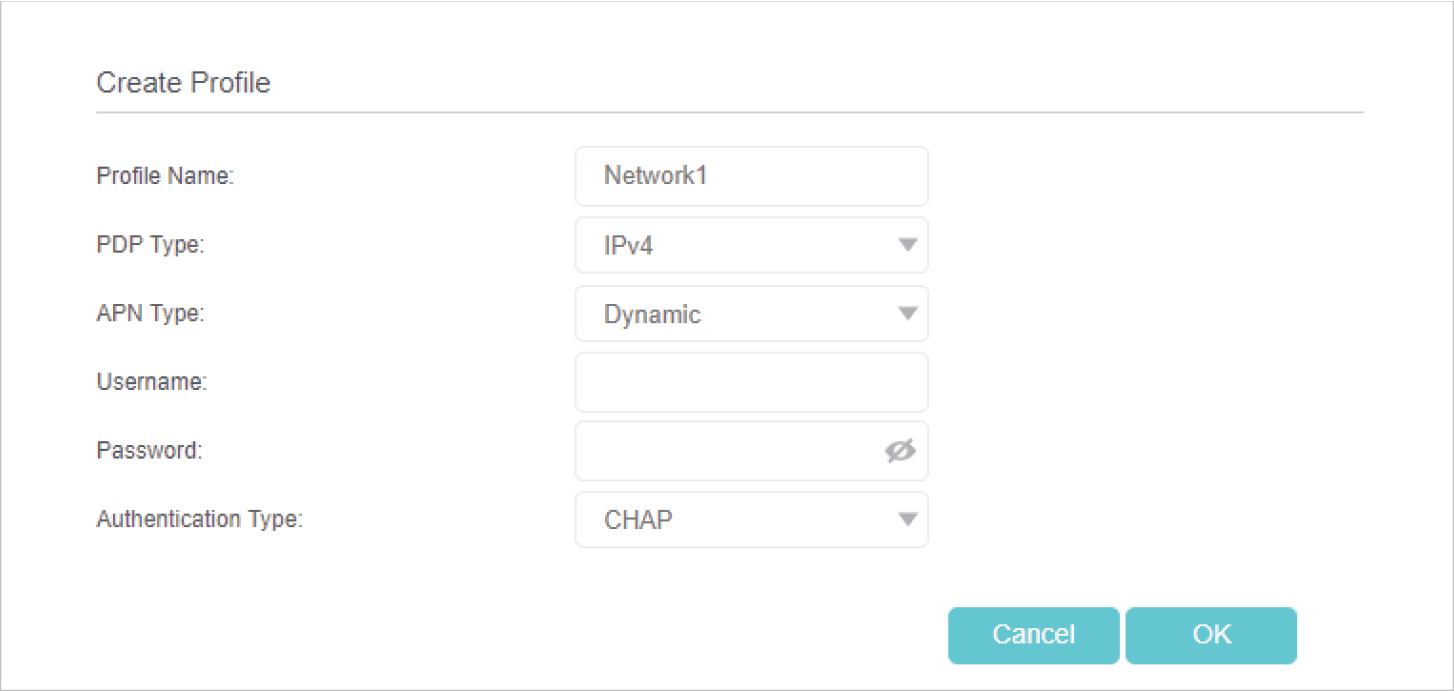This screenshot has width=1454, height=691.
Task: Click into the Username input field
Action: click(x=751, y=382)
